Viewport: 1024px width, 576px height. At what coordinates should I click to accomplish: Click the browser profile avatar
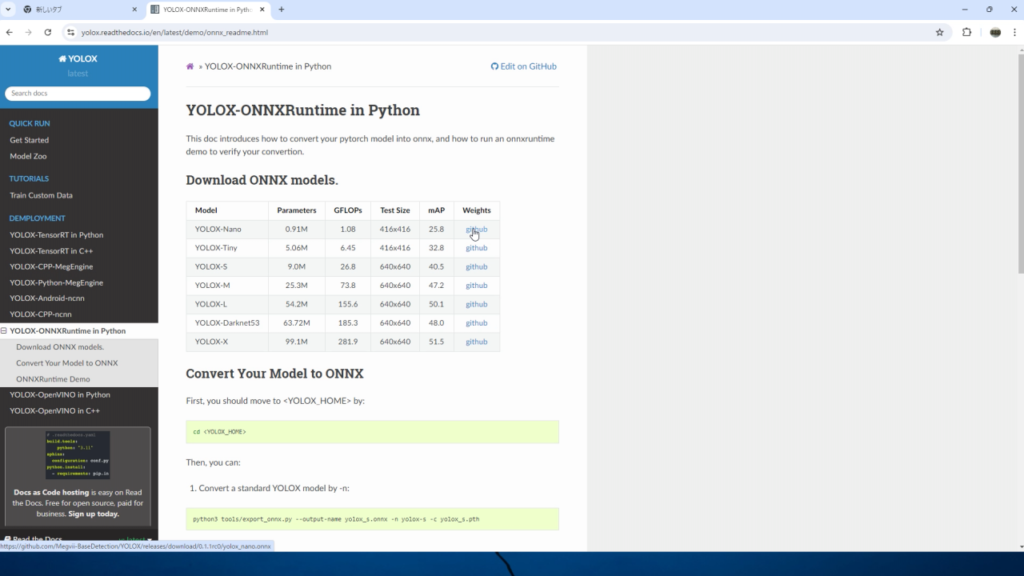coord(993,32)
